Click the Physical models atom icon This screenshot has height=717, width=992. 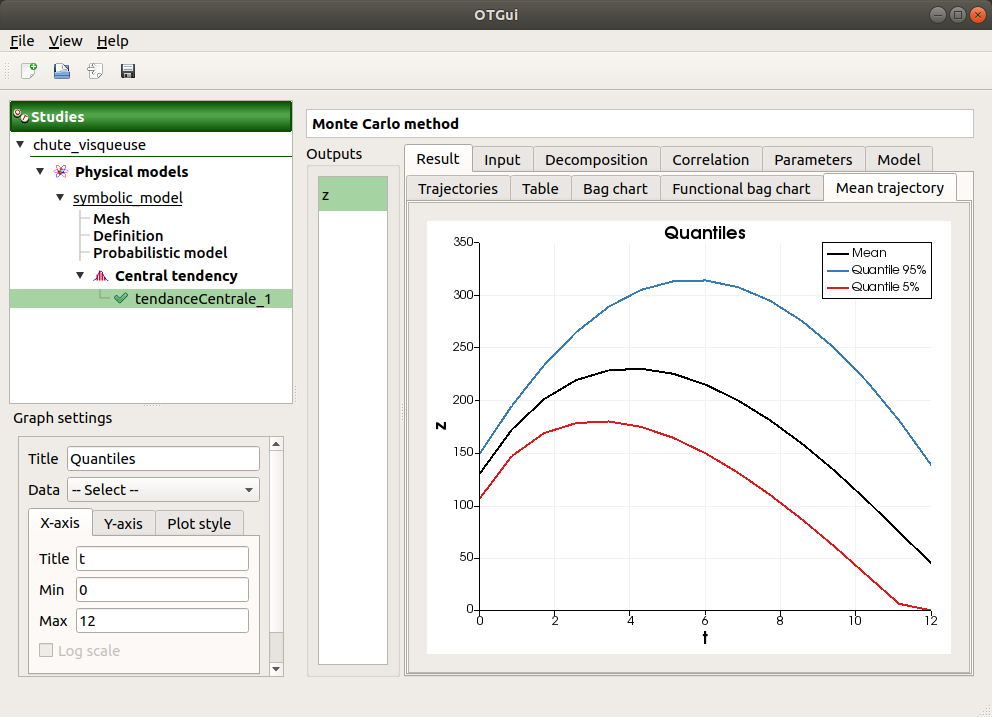(61, 172)
